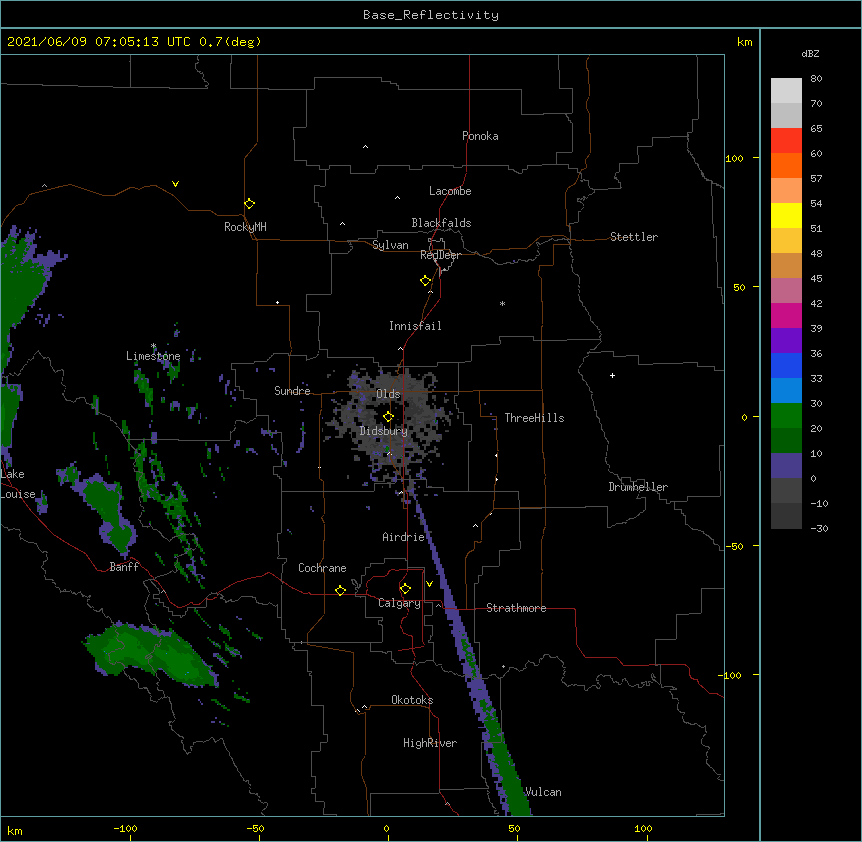Select the yellow 51-54 dBZ legend swatch
The width and height of the screenshot is (862, 842).
[786, 215]
